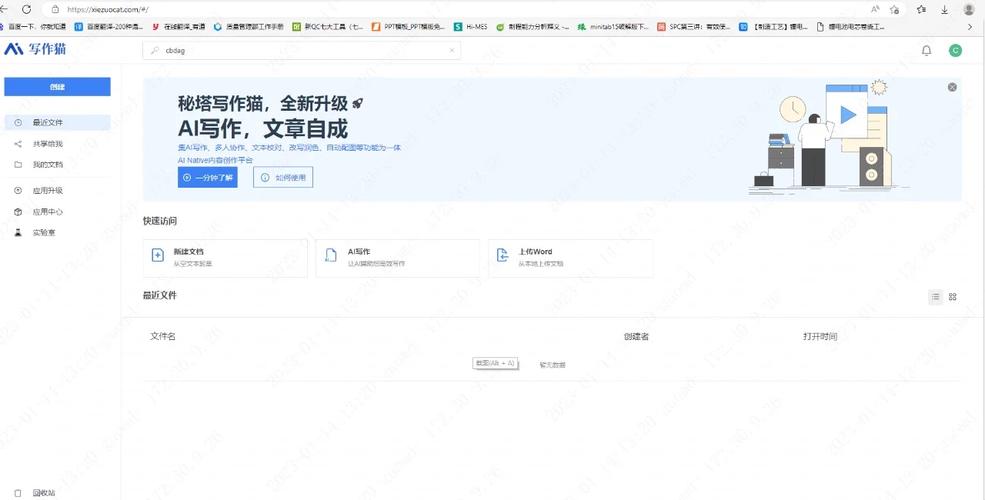Open the 质量管理部工作手册 bookmark
The width and height of the screenshot is (985, 500).
point(249,27)
